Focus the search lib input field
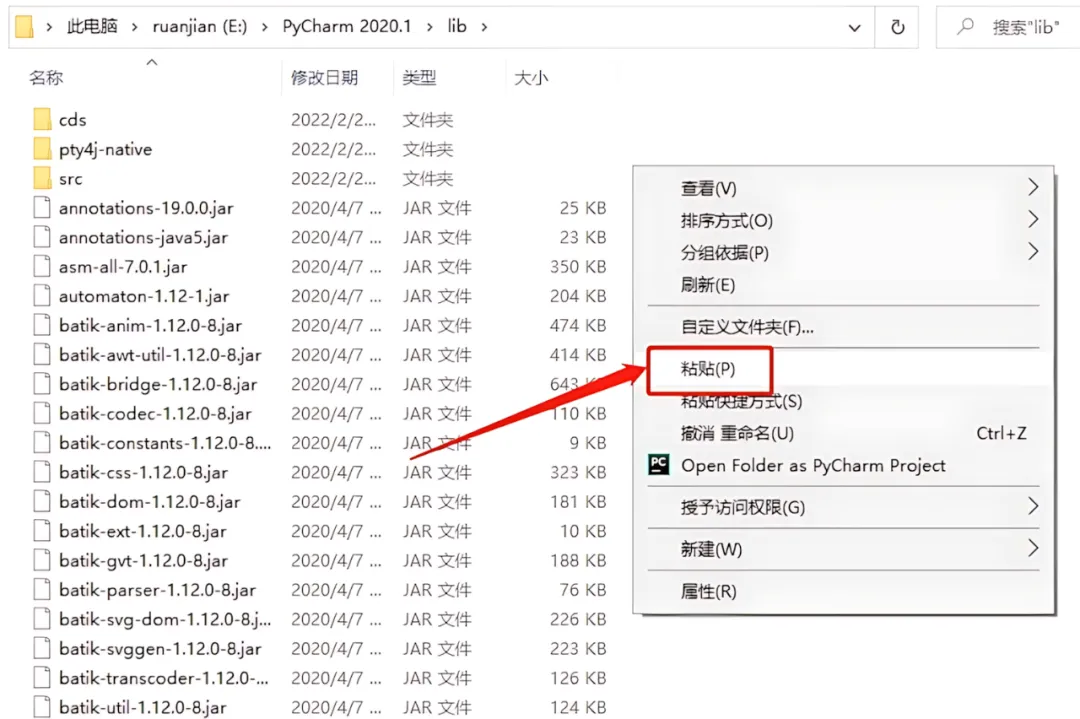The width and height of the screenshot is (1080, 719). (1008, 28)
